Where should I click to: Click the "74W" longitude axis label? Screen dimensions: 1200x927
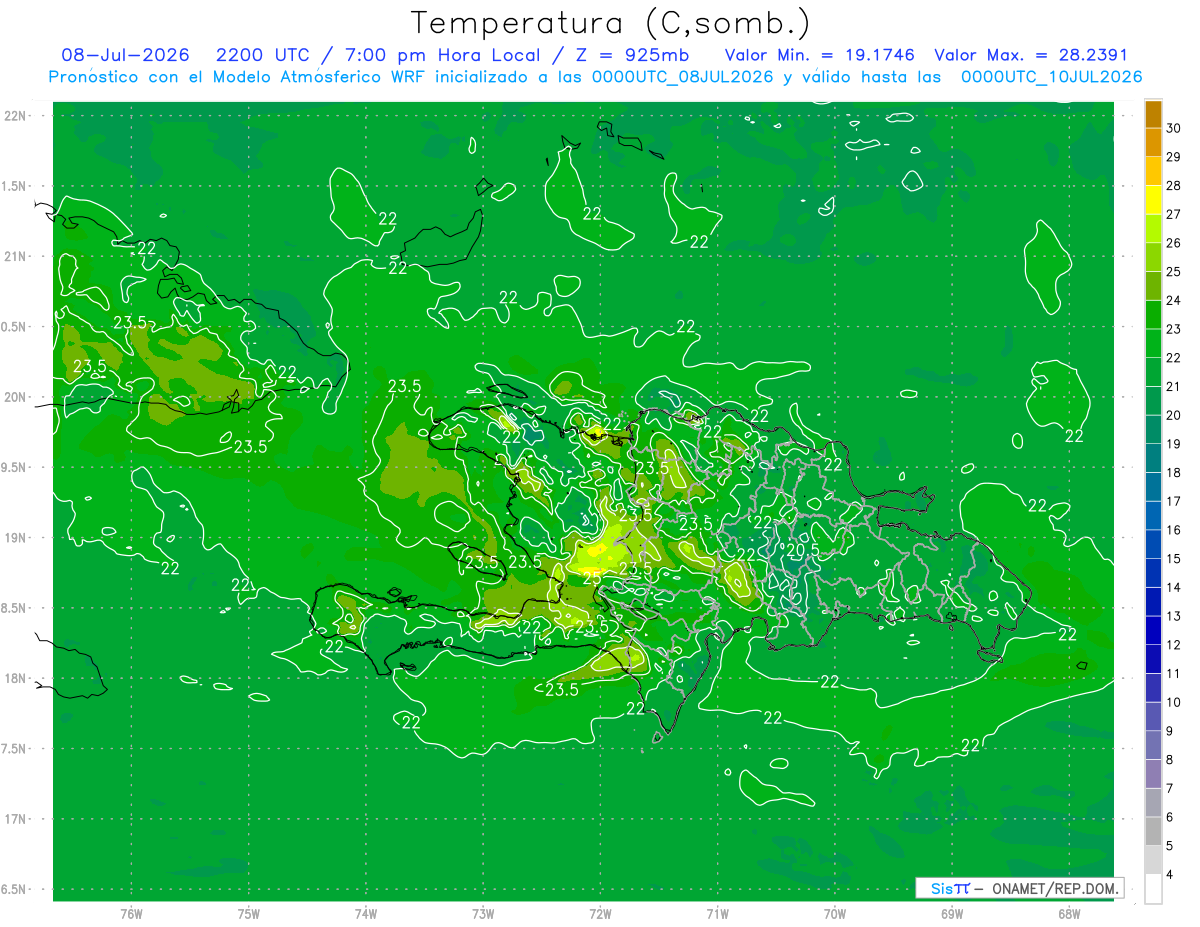[366, 913]
